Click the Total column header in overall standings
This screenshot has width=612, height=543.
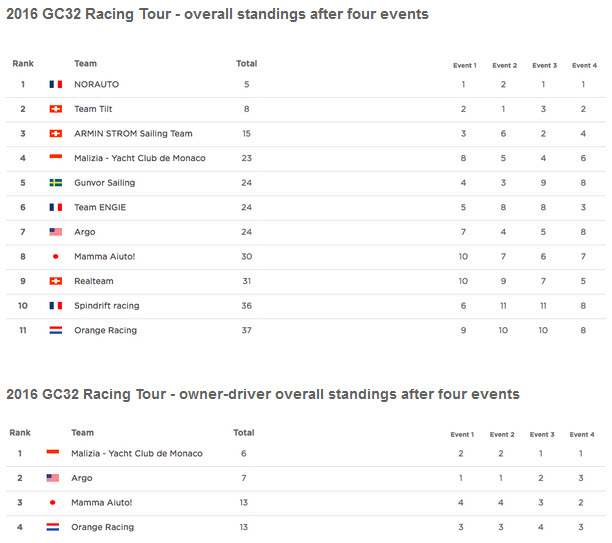[x=247, y=64]
